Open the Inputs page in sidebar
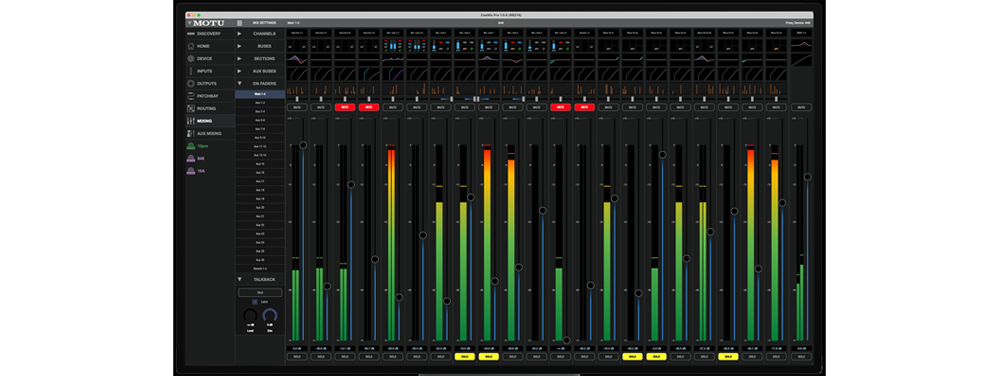Viewport: 1000px width, 376px height. [209, 71]
